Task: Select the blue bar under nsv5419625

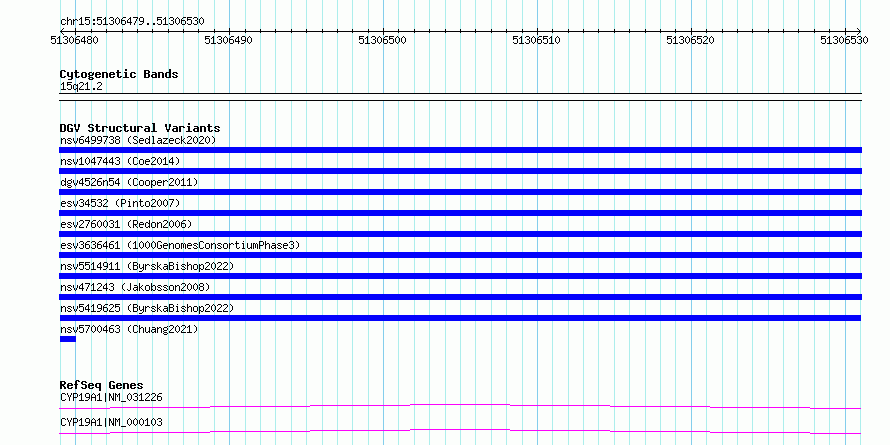Action: point(460,318)
